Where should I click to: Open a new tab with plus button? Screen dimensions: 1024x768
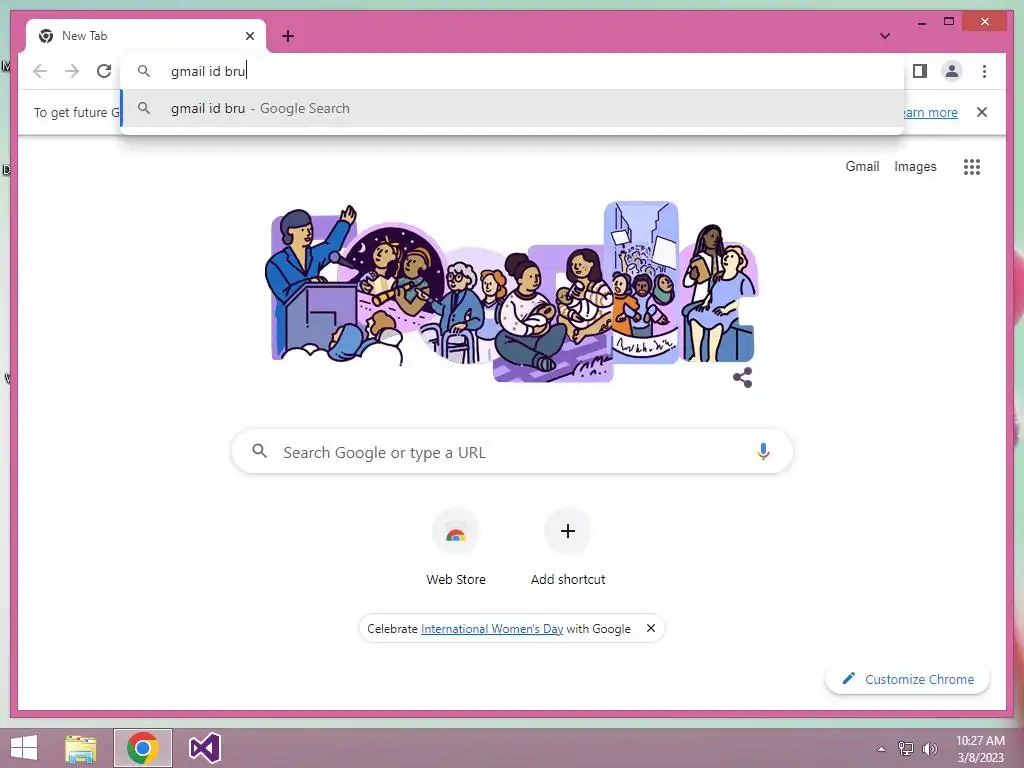coord(288,36)
